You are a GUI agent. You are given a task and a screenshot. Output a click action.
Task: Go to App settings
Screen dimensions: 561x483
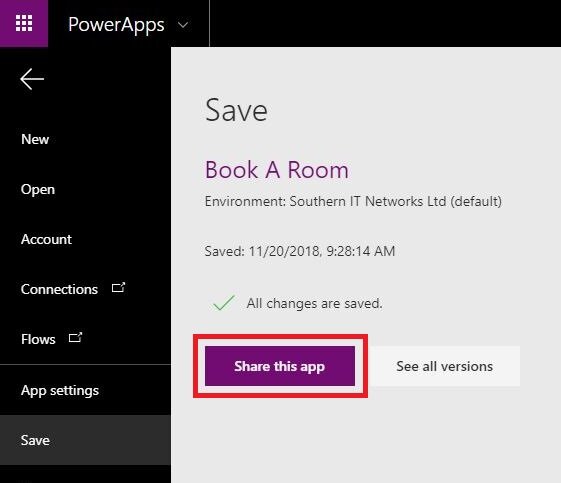pyautogui.click(x=60, y=390)
